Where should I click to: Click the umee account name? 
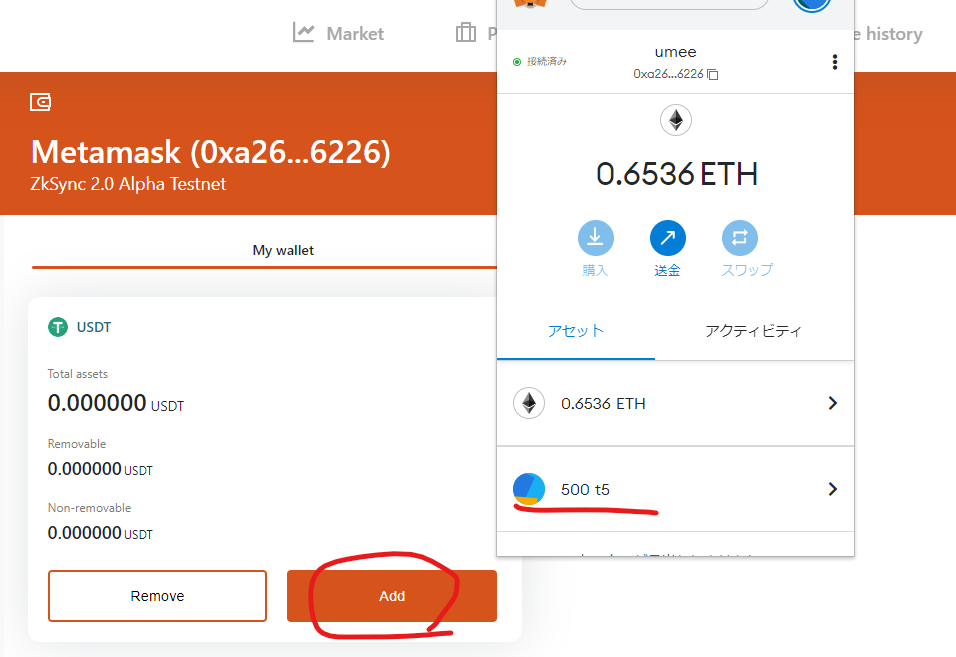click(676, 52)
